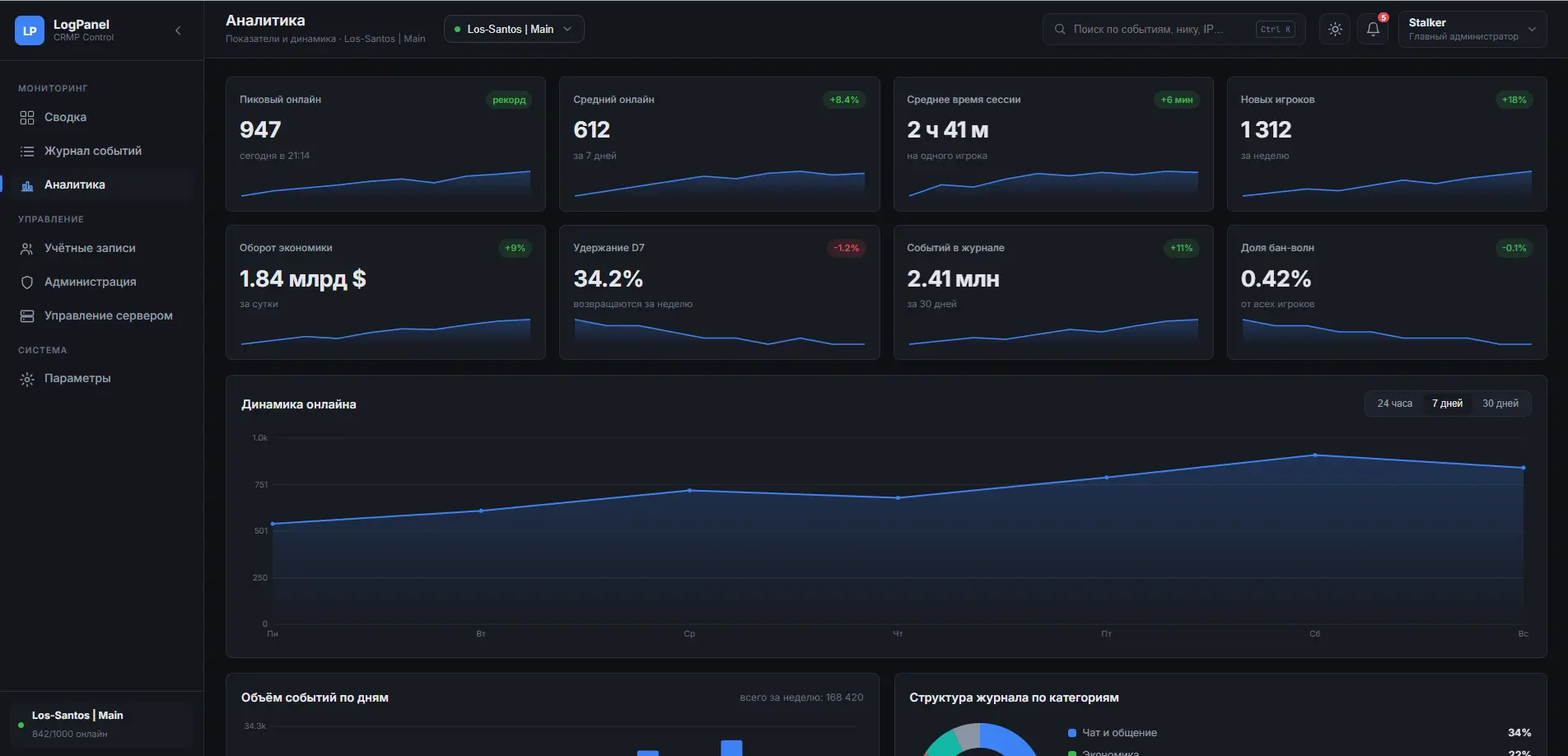The height and width of the screenshot is (756, 1568).
Task: Click the Чт data point on online chart
Action: [x=898, y=498]
